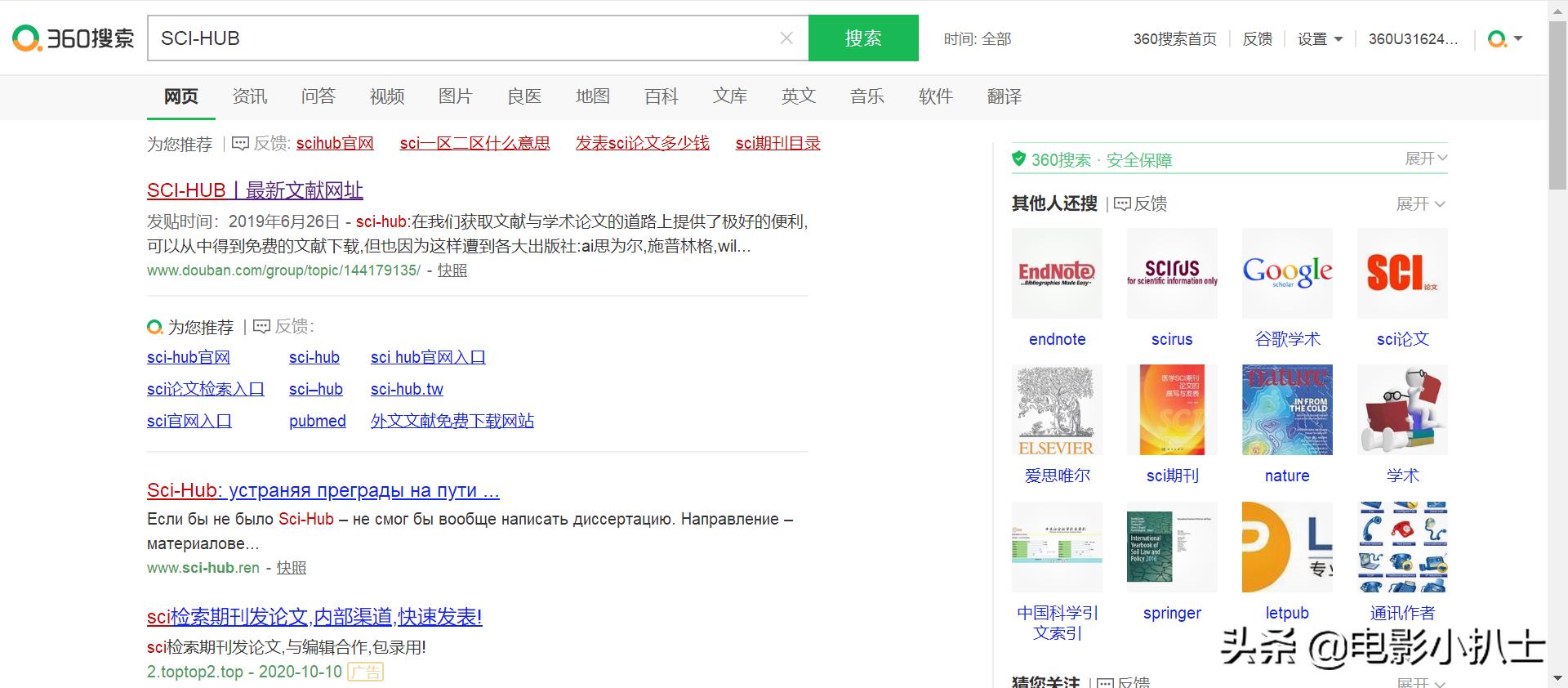The width and height of the screenshot is (1568, 688).
Task: Click the 360 icon beside lower 为您推荐
Action: click(x=155, y=327)
